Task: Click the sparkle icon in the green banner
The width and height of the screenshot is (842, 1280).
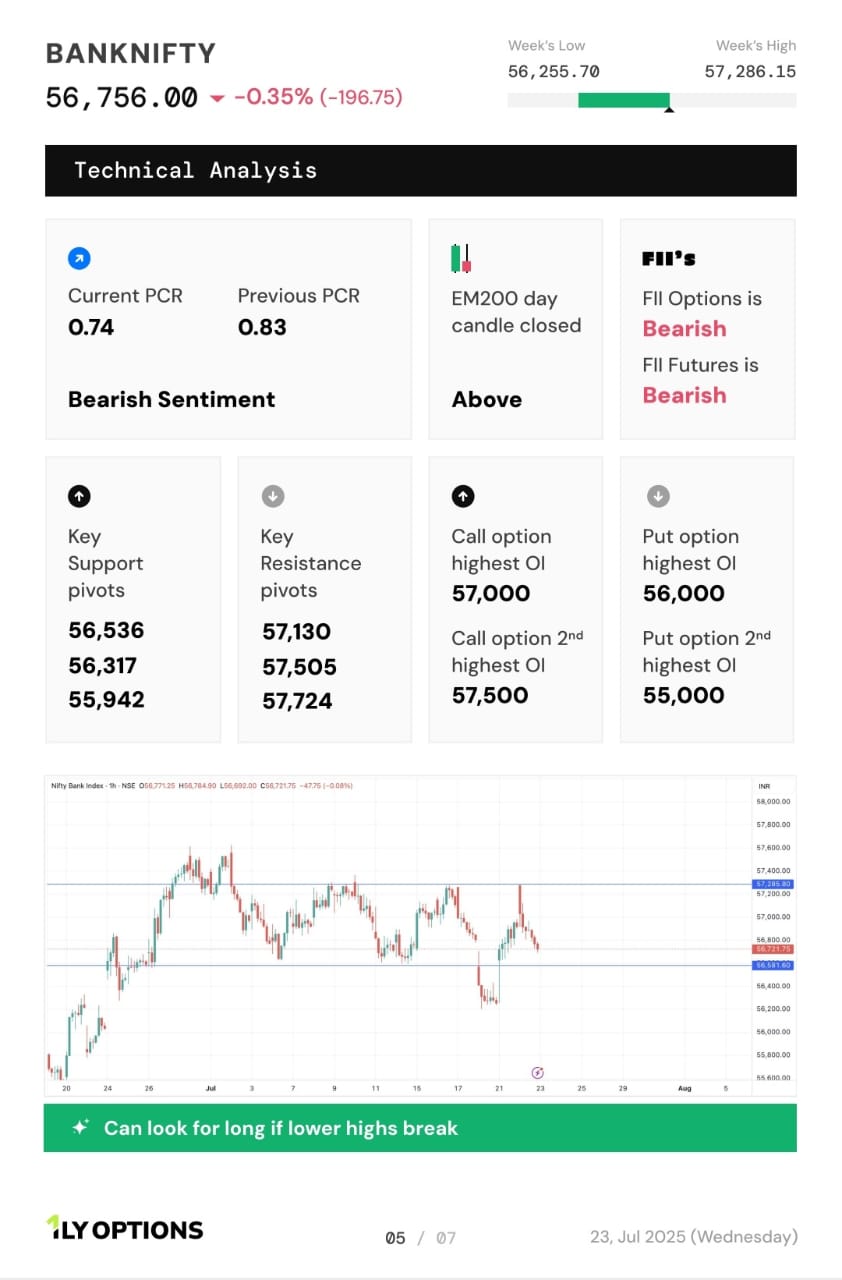Action: click(x=81, y=1127)
